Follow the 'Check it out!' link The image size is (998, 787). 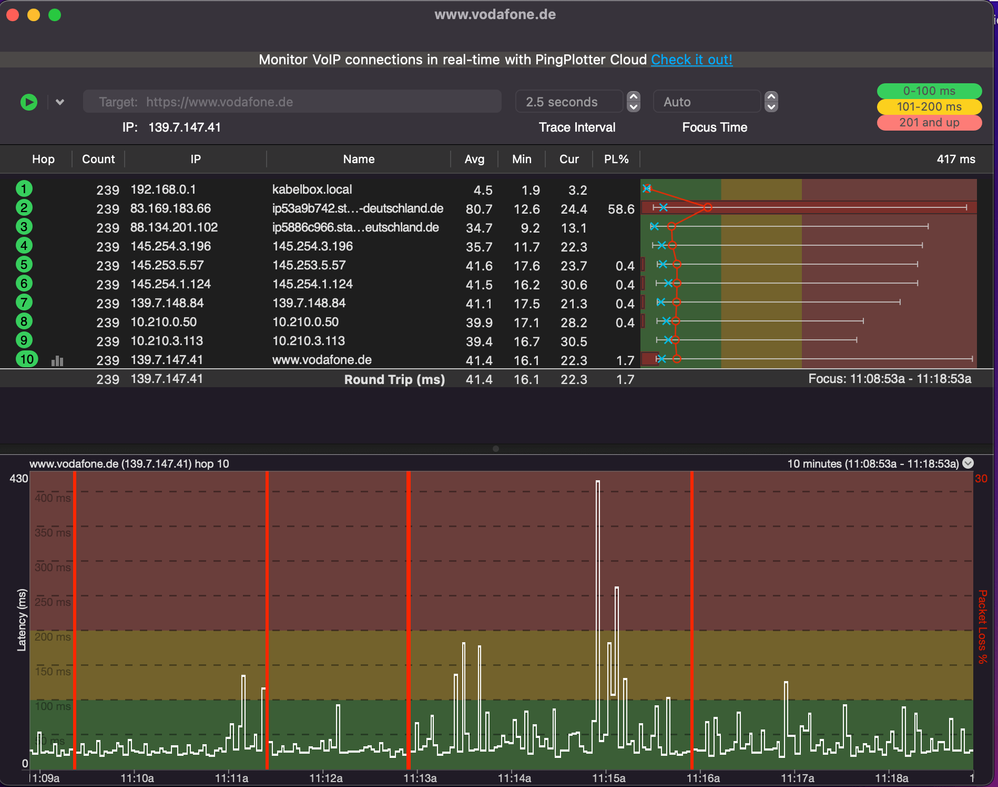pos(691,60)
